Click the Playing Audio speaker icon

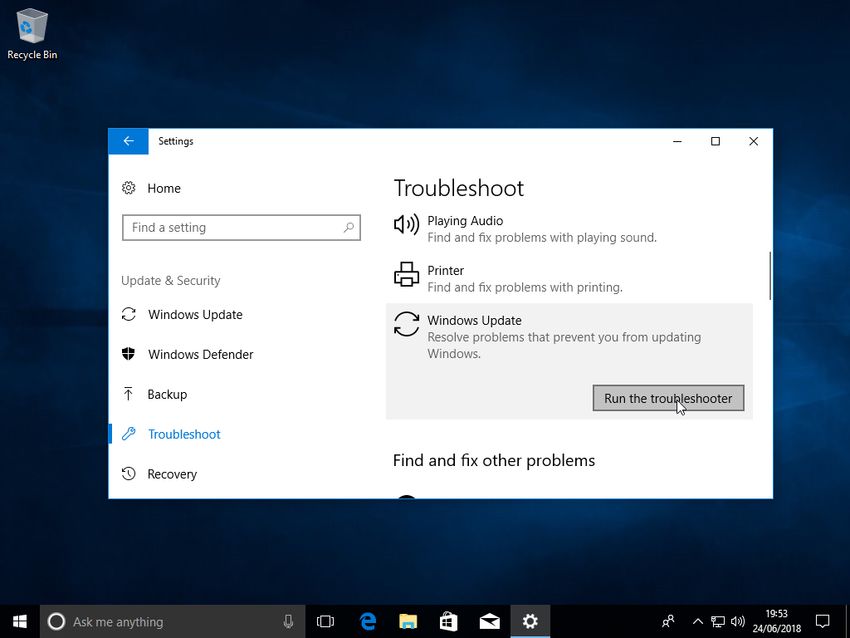click(x=406, y=224)
